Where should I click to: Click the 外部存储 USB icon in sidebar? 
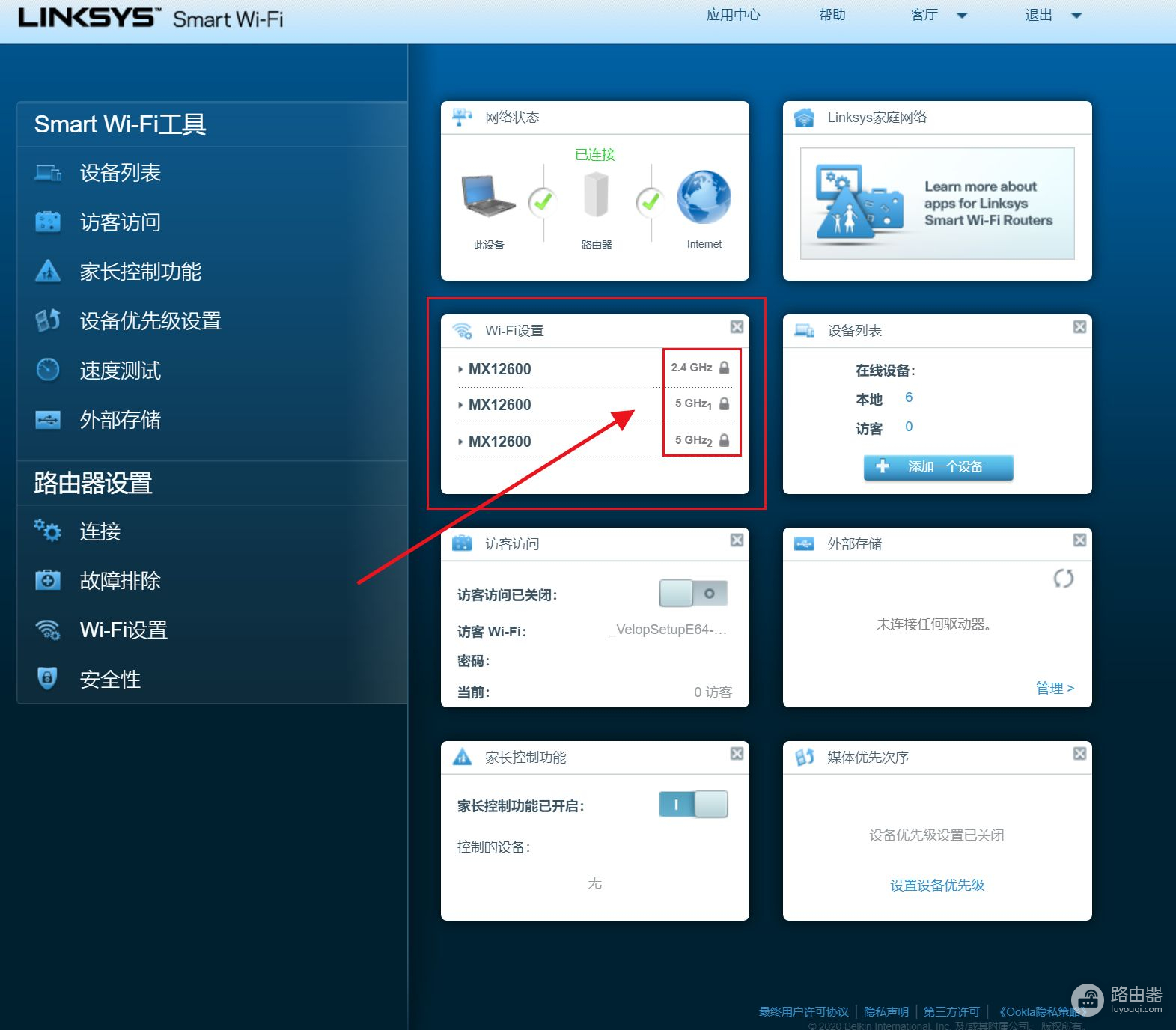click(48, 420)
